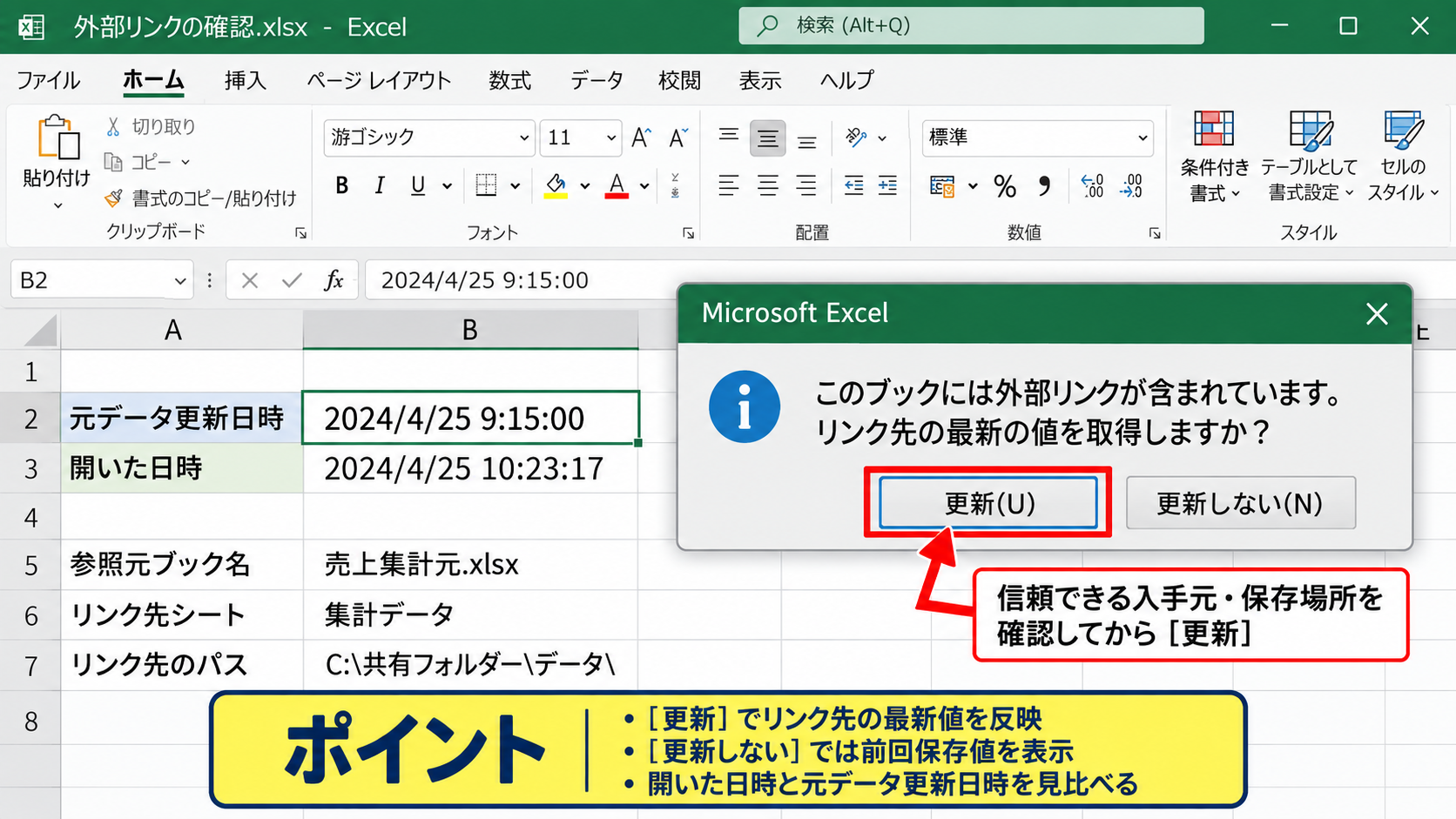Increase font size with the larger A icon
Image resolution: width=1456 pixels, height=819 pixels.
[x=642, y=138]
